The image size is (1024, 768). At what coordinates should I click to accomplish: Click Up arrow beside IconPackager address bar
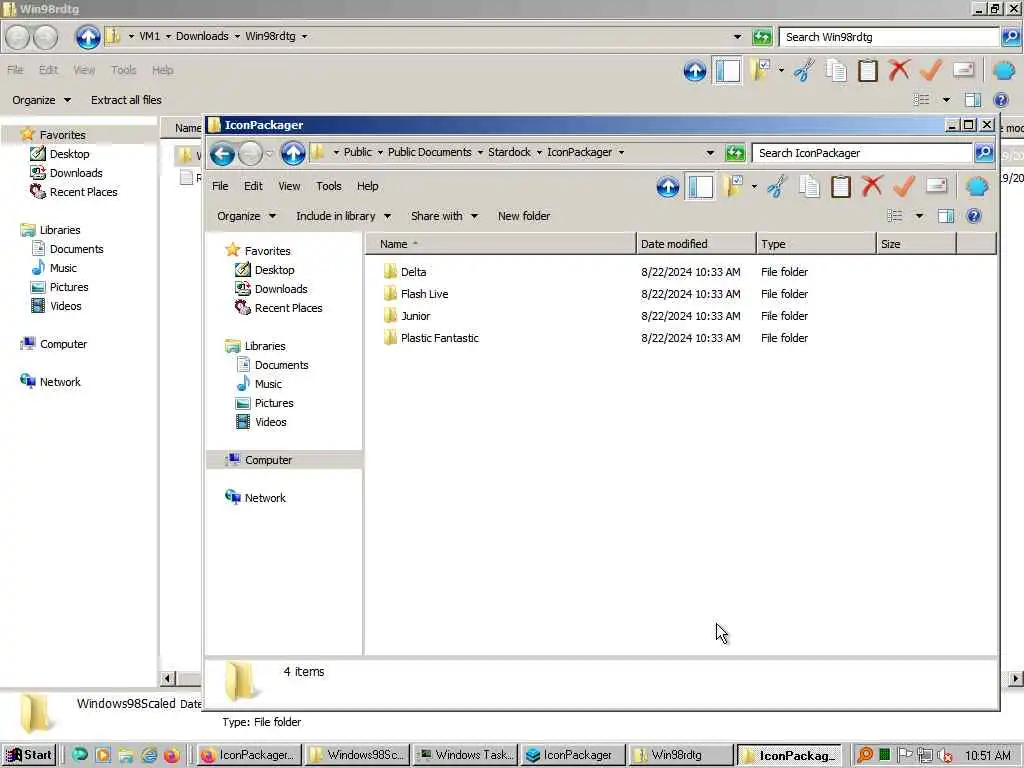(293, 153)
